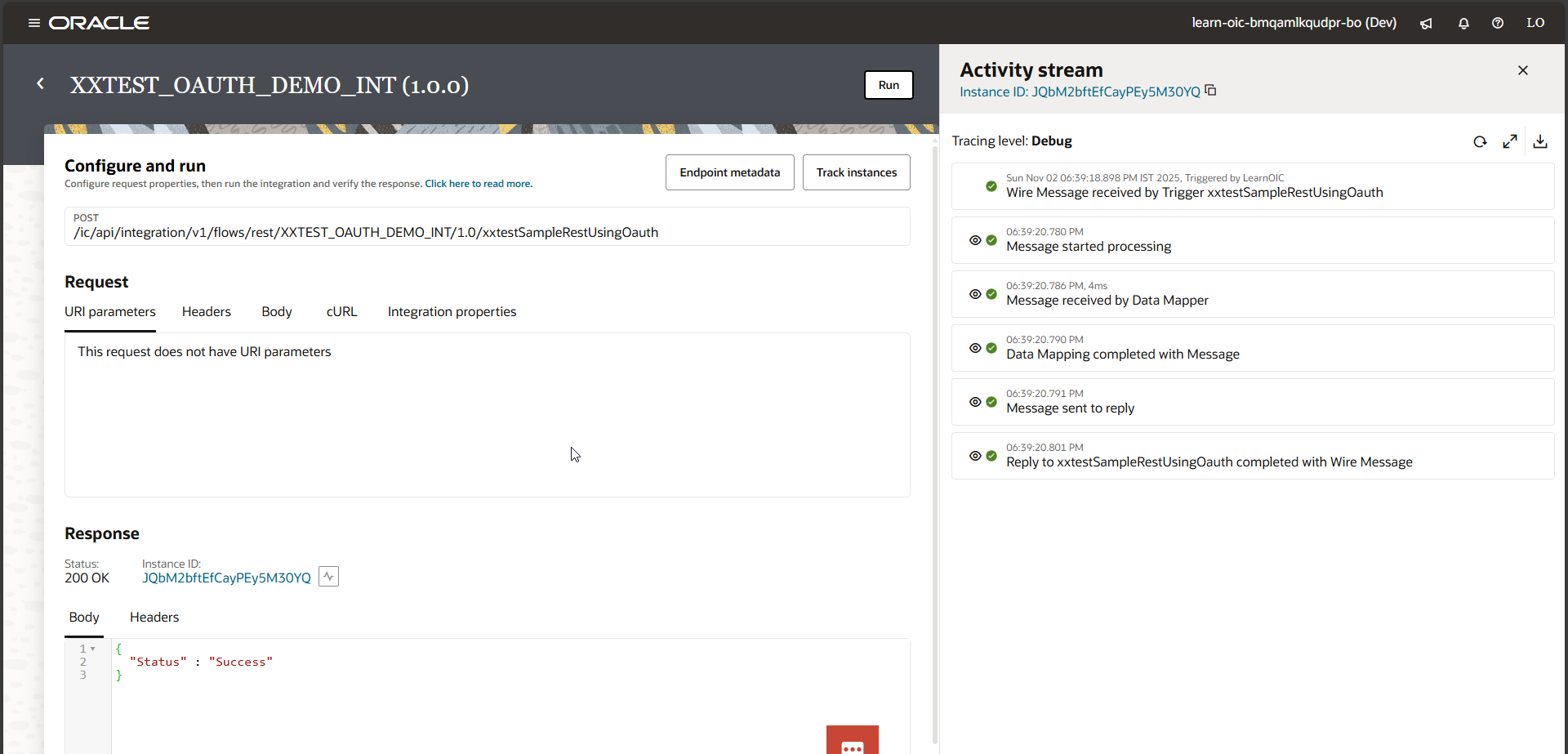The image size is (1568, 754).
Task: Collapse JSON response at line 1 arrow
Action: point(93,649)
